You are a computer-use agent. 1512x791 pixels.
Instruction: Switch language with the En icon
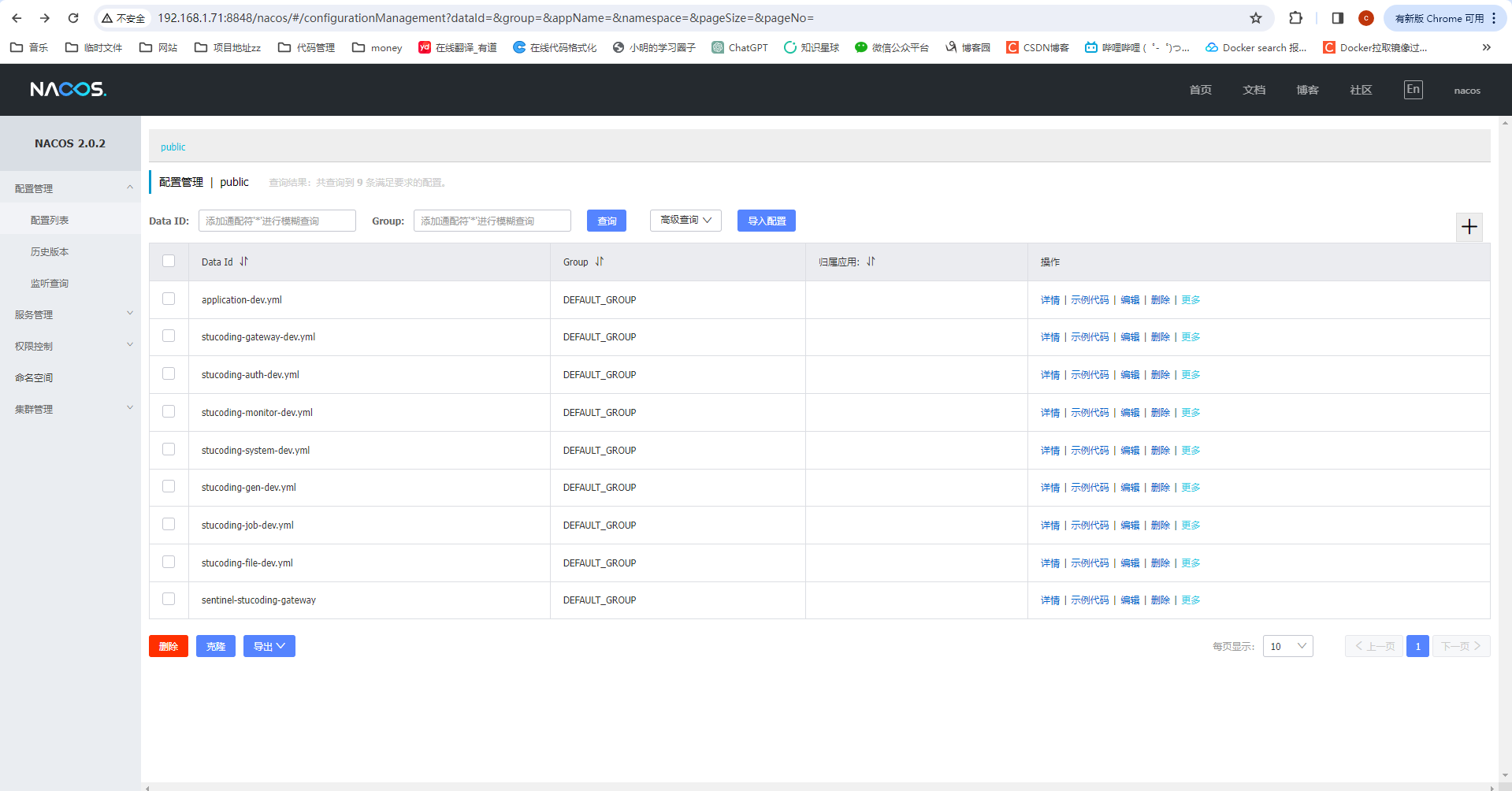(1413, 90)
